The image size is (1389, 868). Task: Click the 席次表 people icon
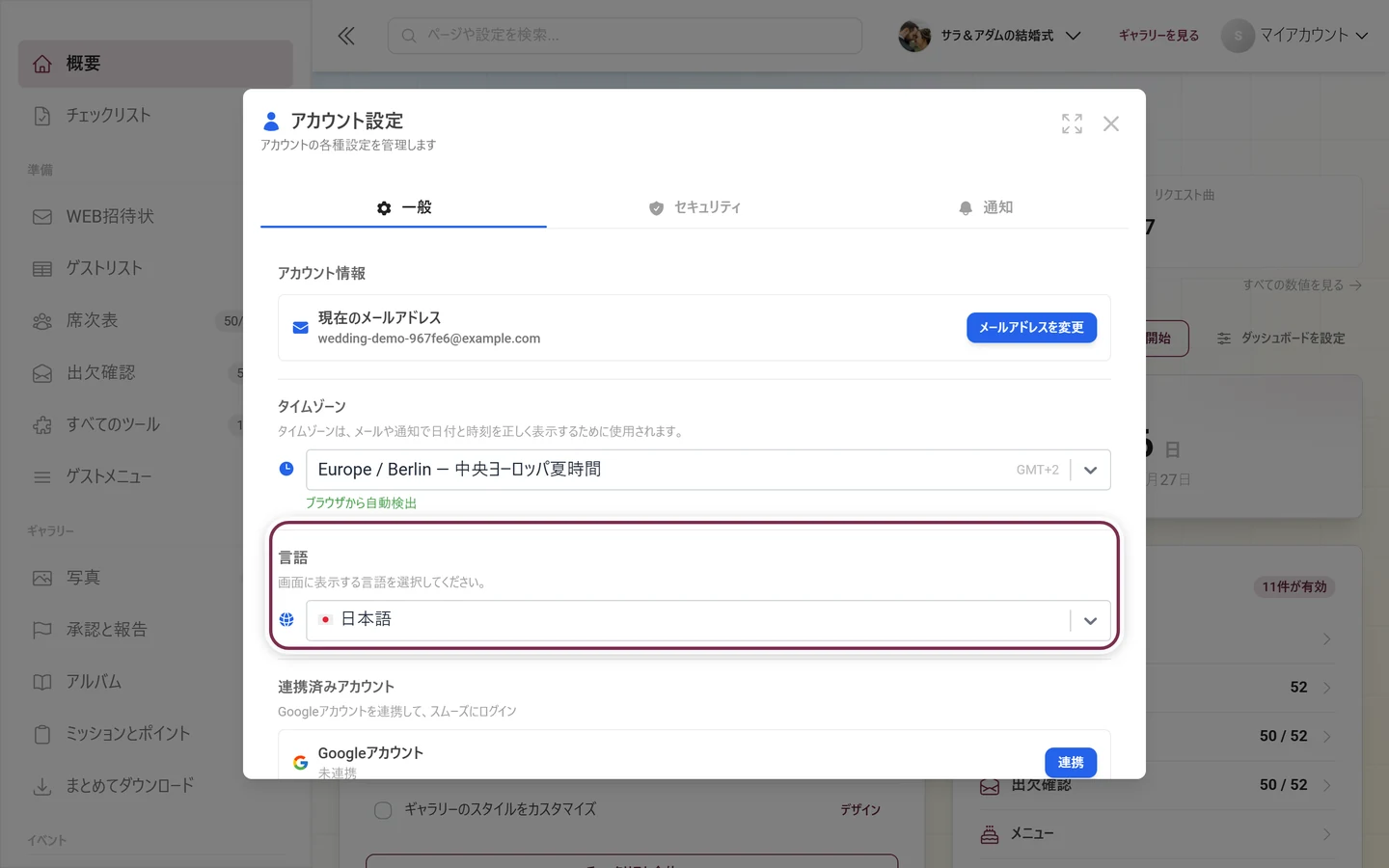(x=42, y=321)
